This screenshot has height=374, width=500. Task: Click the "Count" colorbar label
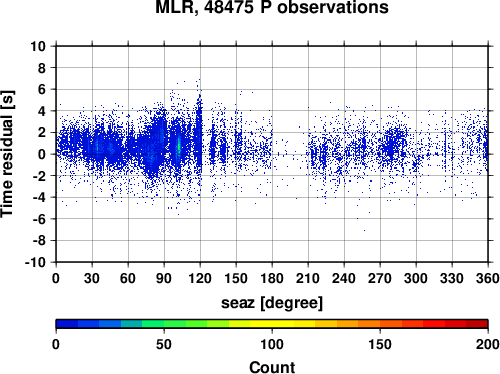(x=272, y=367)
